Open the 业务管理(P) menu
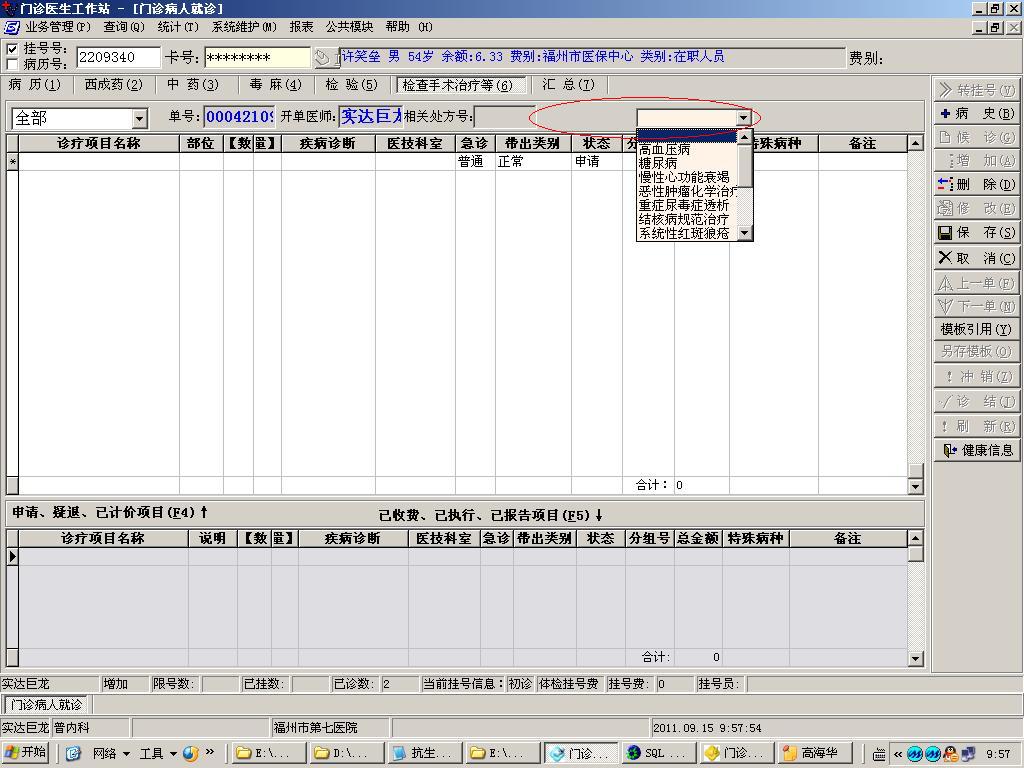The height and width of the screenshot is (768, 1024). 57,27
